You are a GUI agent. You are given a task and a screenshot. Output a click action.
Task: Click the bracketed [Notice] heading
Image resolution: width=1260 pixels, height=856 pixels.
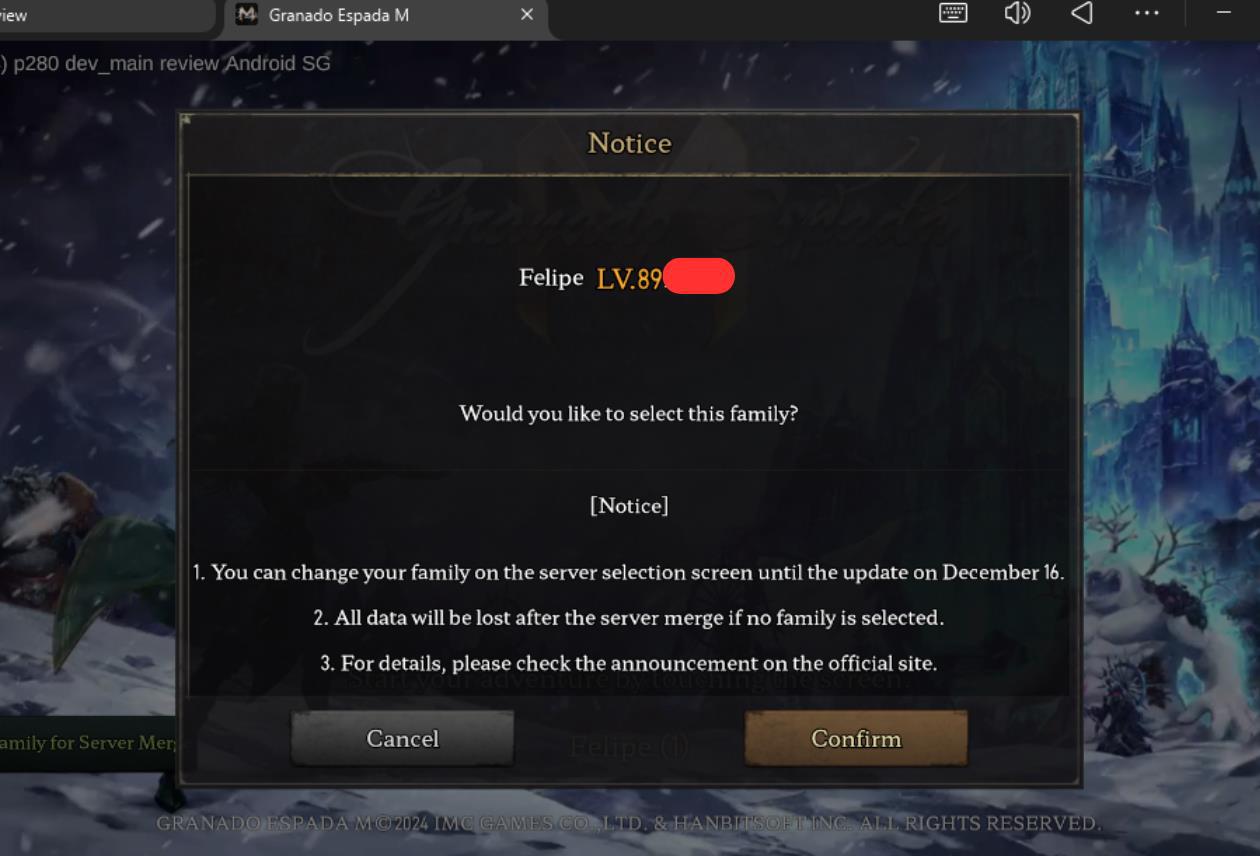tap(629, 506)
